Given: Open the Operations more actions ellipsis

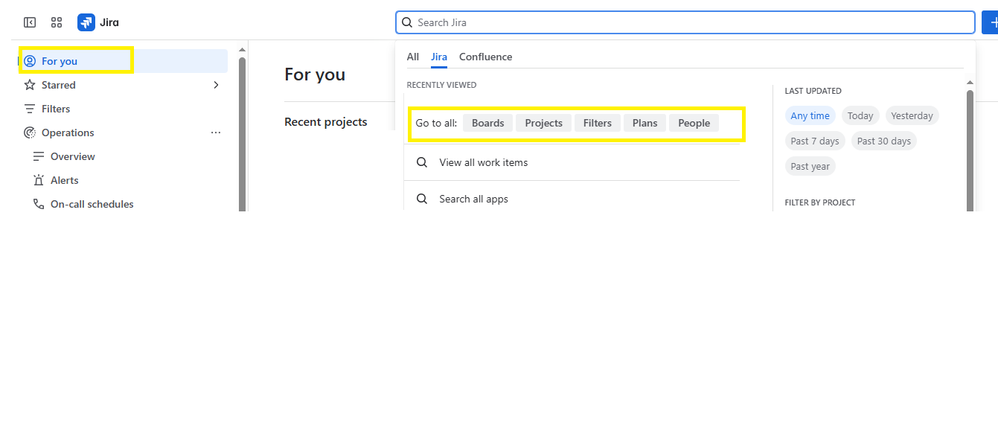Looking at the screenshot, I should tap(216, 132).
